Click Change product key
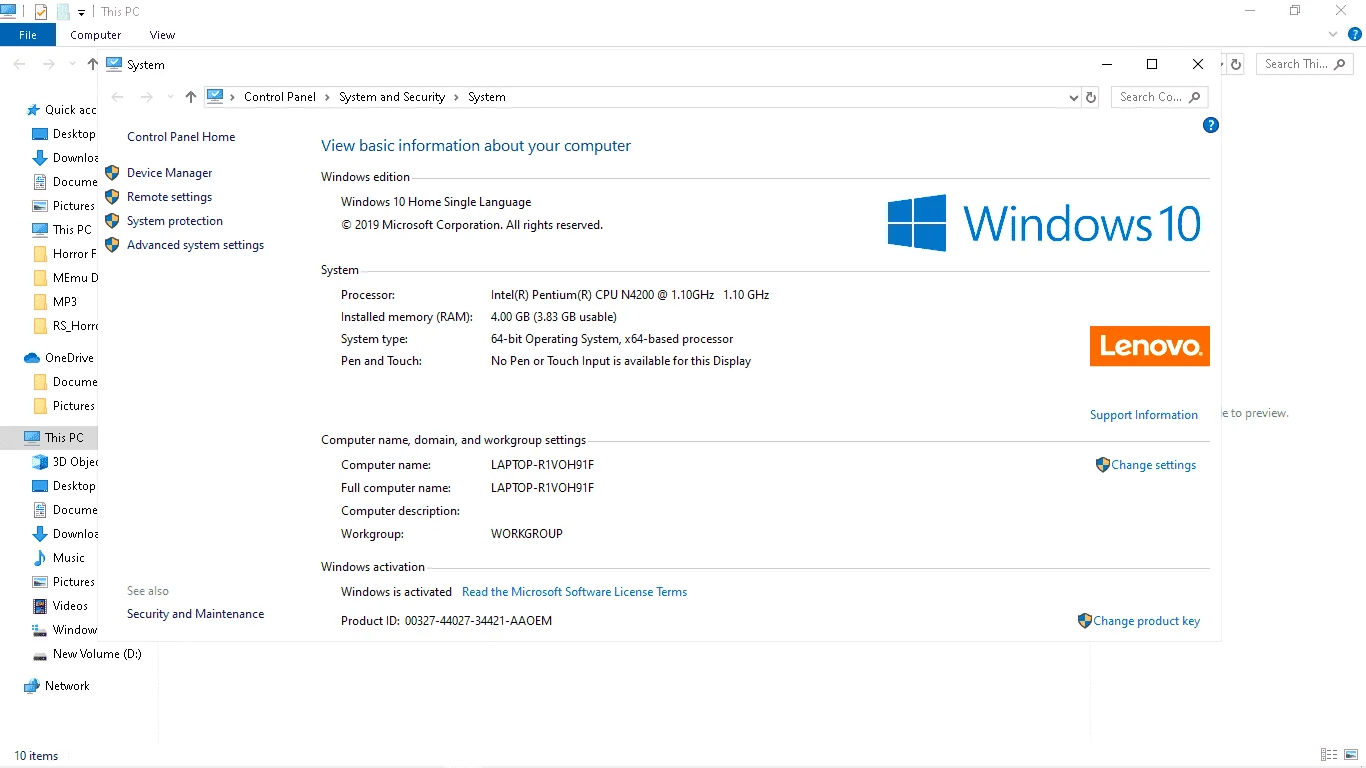Screen dimensions: 1366x768 (1147, 621)
